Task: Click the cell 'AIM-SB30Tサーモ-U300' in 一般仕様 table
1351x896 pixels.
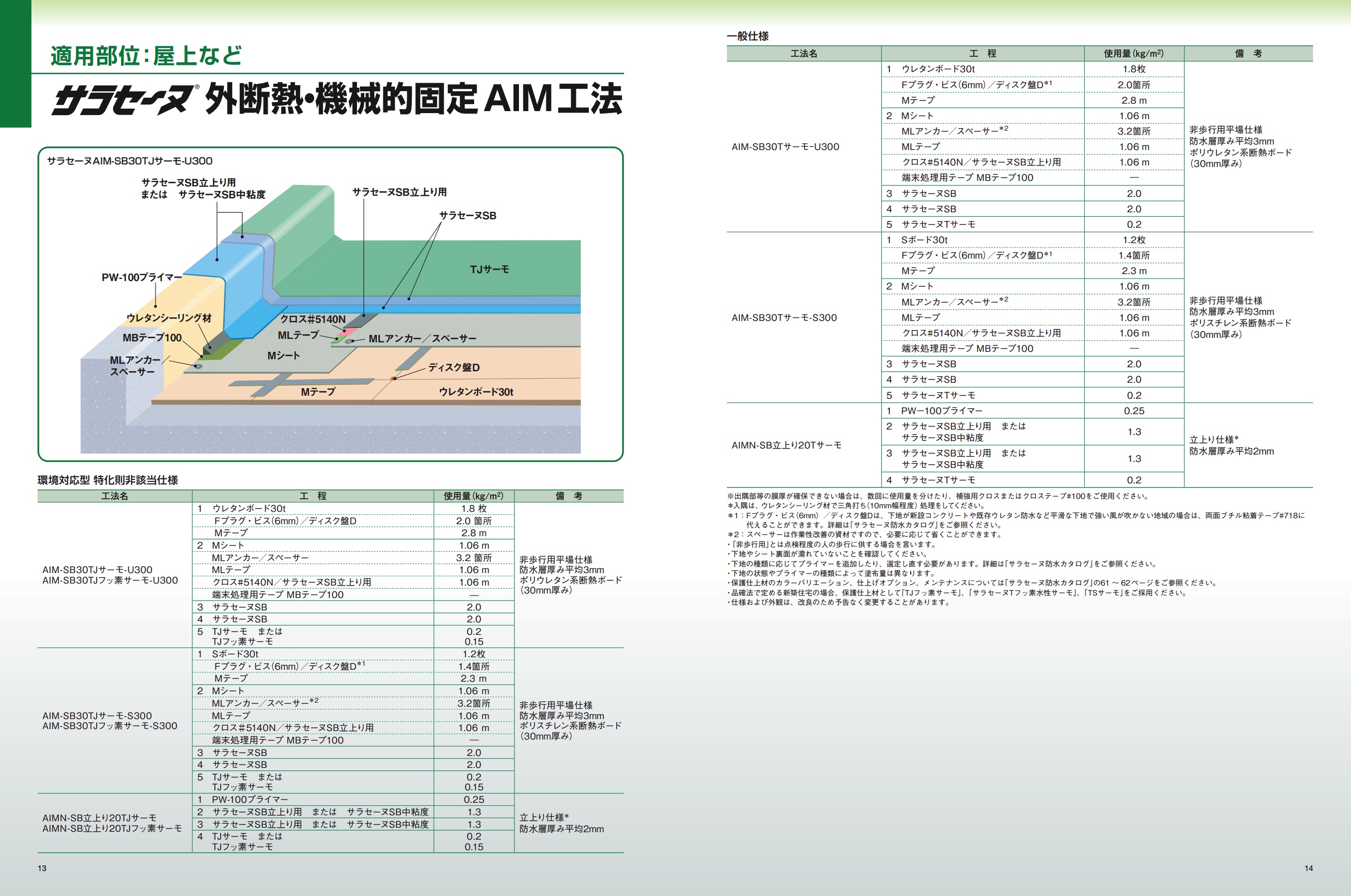Action: tap(785, 147)
